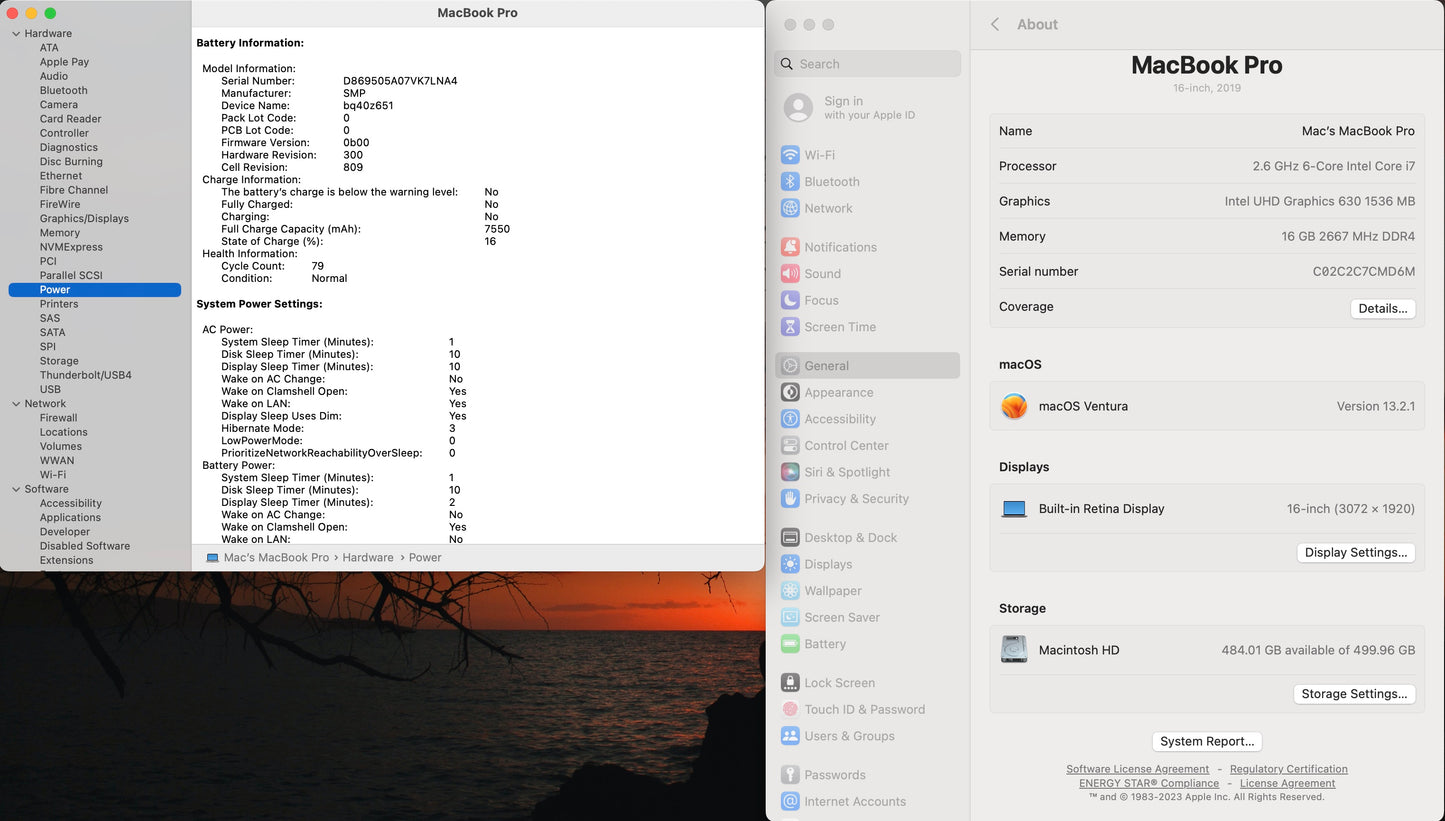This screenshot has height=821, width=1445.
Task: Collapse the Hardware tree section
Action: pos(16,34)
